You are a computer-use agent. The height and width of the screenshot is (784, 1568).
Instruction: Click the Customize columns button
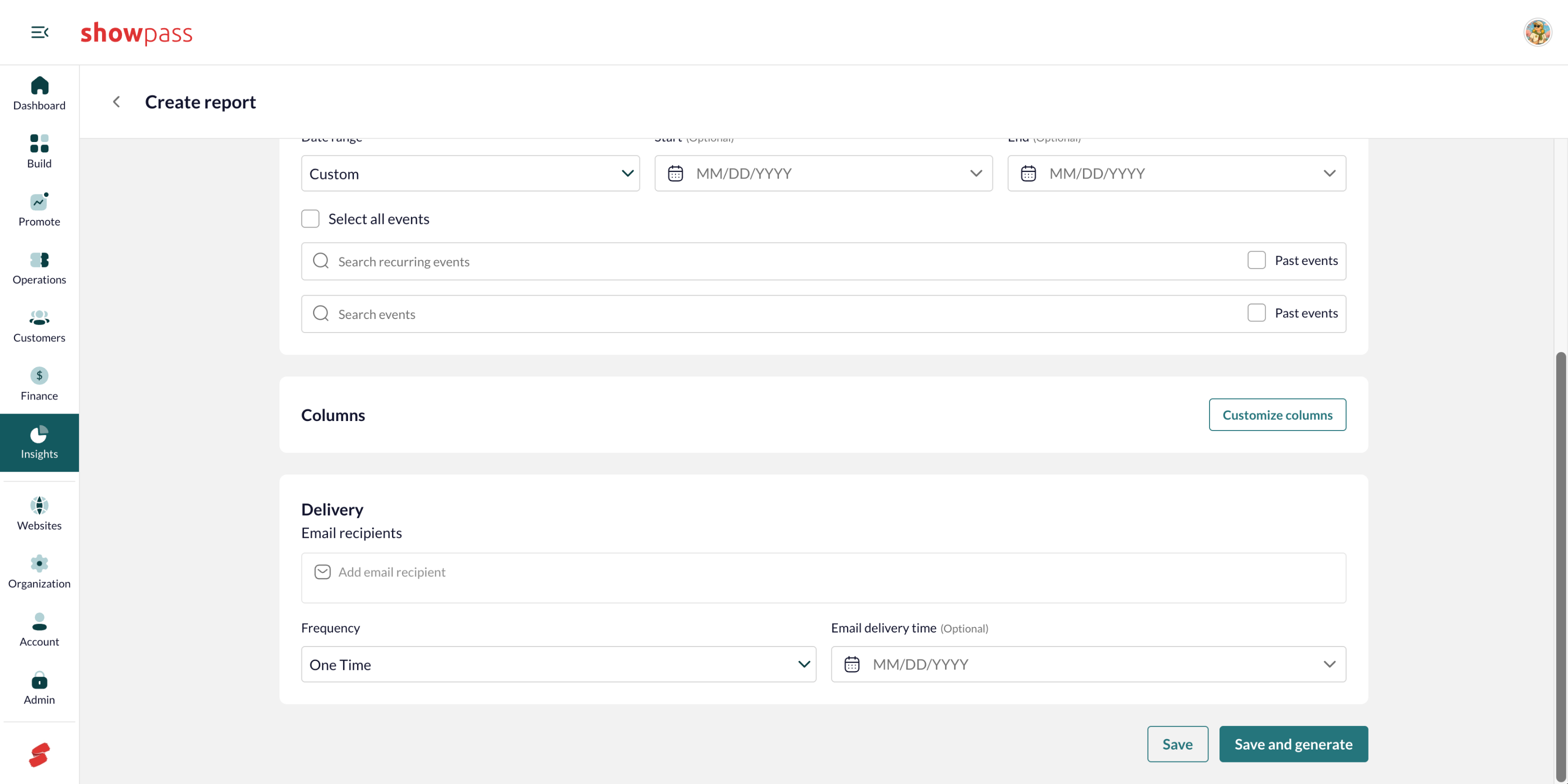coord(1277,414)
